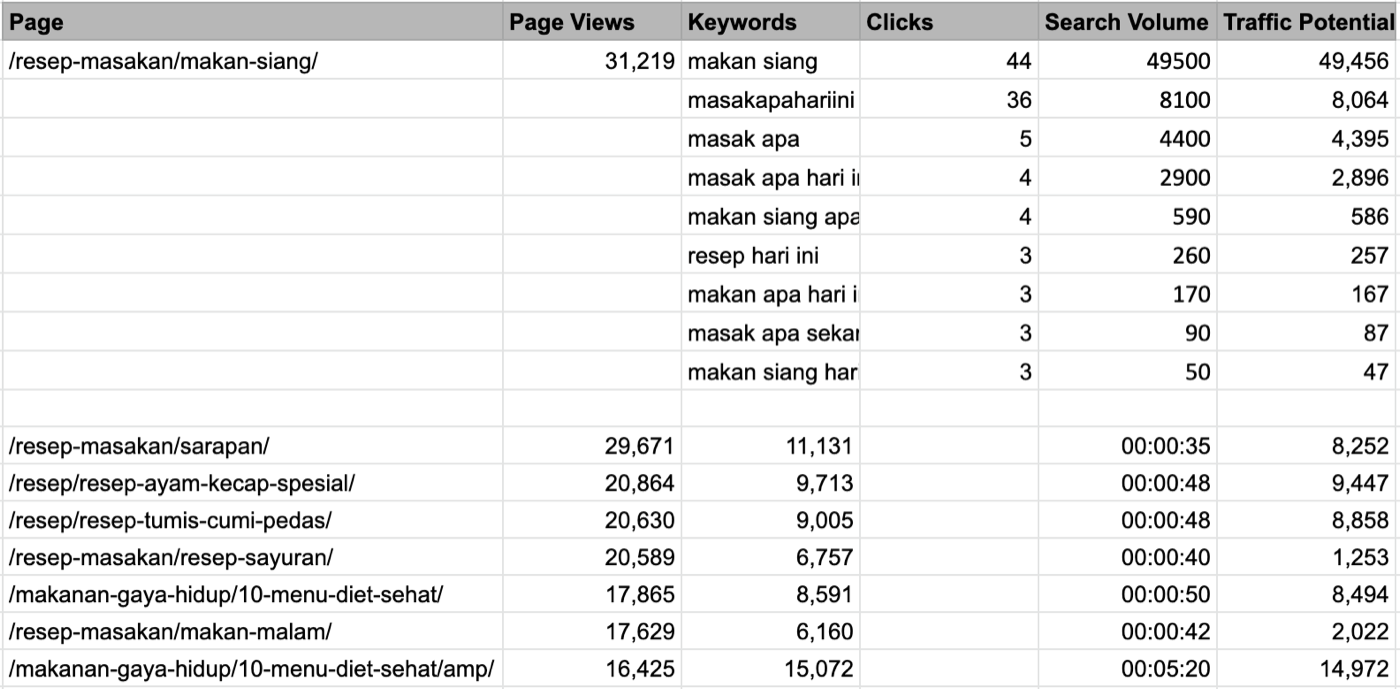
Task: Click keywords cell 9,005
Action: [x=770, y=520]
